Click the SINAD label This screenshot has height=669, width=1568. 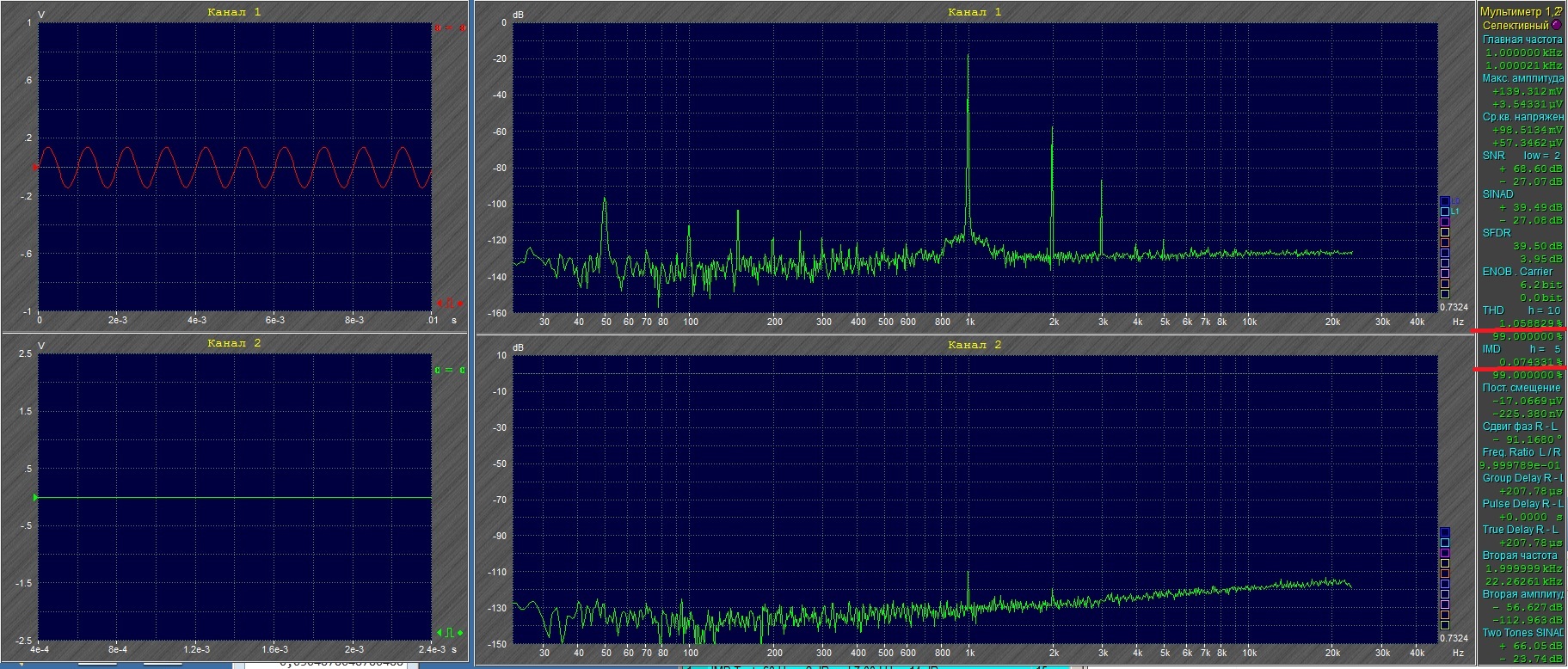pos(1497,194)
